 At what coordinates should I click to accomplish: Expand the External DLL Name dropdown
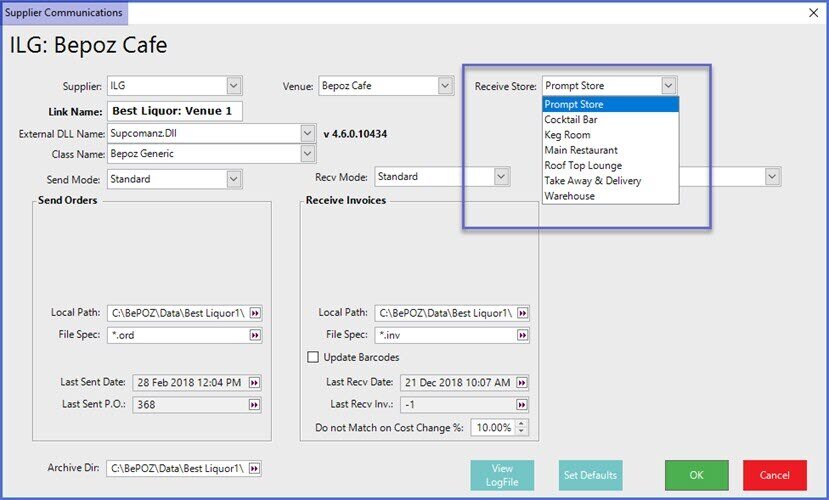(x=308, y=133)
